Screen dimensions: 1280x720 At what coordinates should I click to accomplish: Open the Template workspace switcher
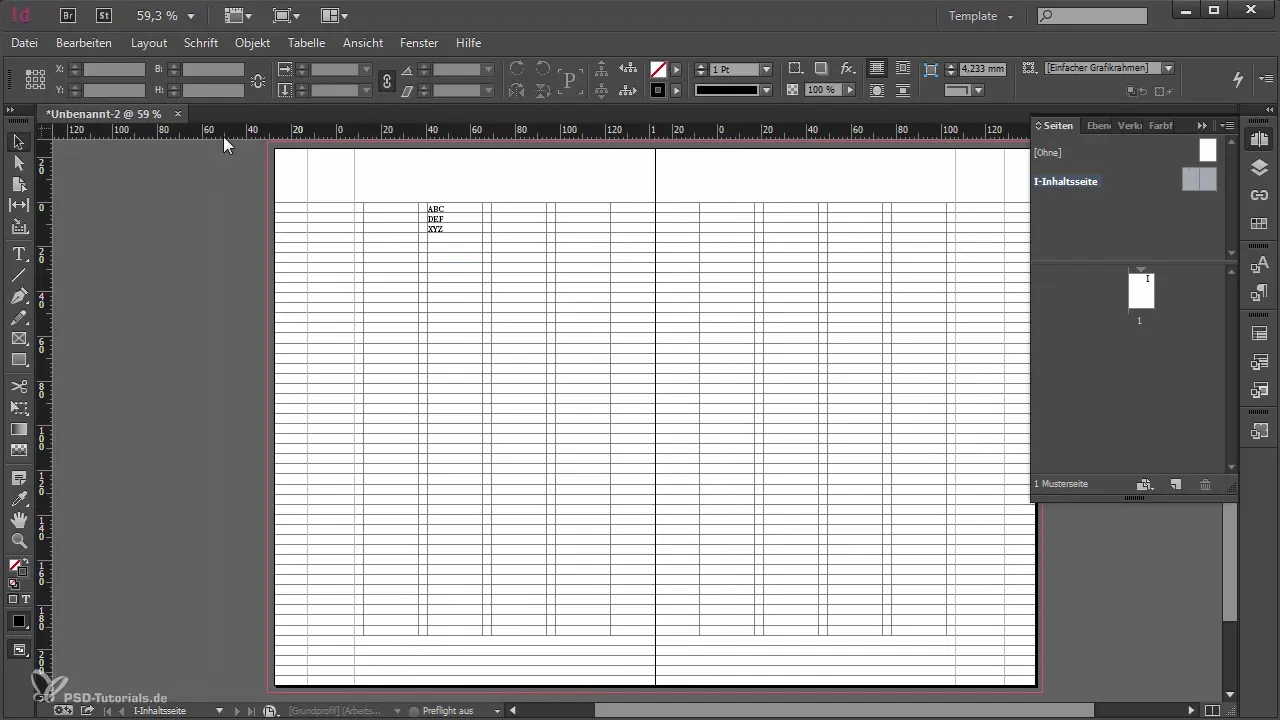981,16
